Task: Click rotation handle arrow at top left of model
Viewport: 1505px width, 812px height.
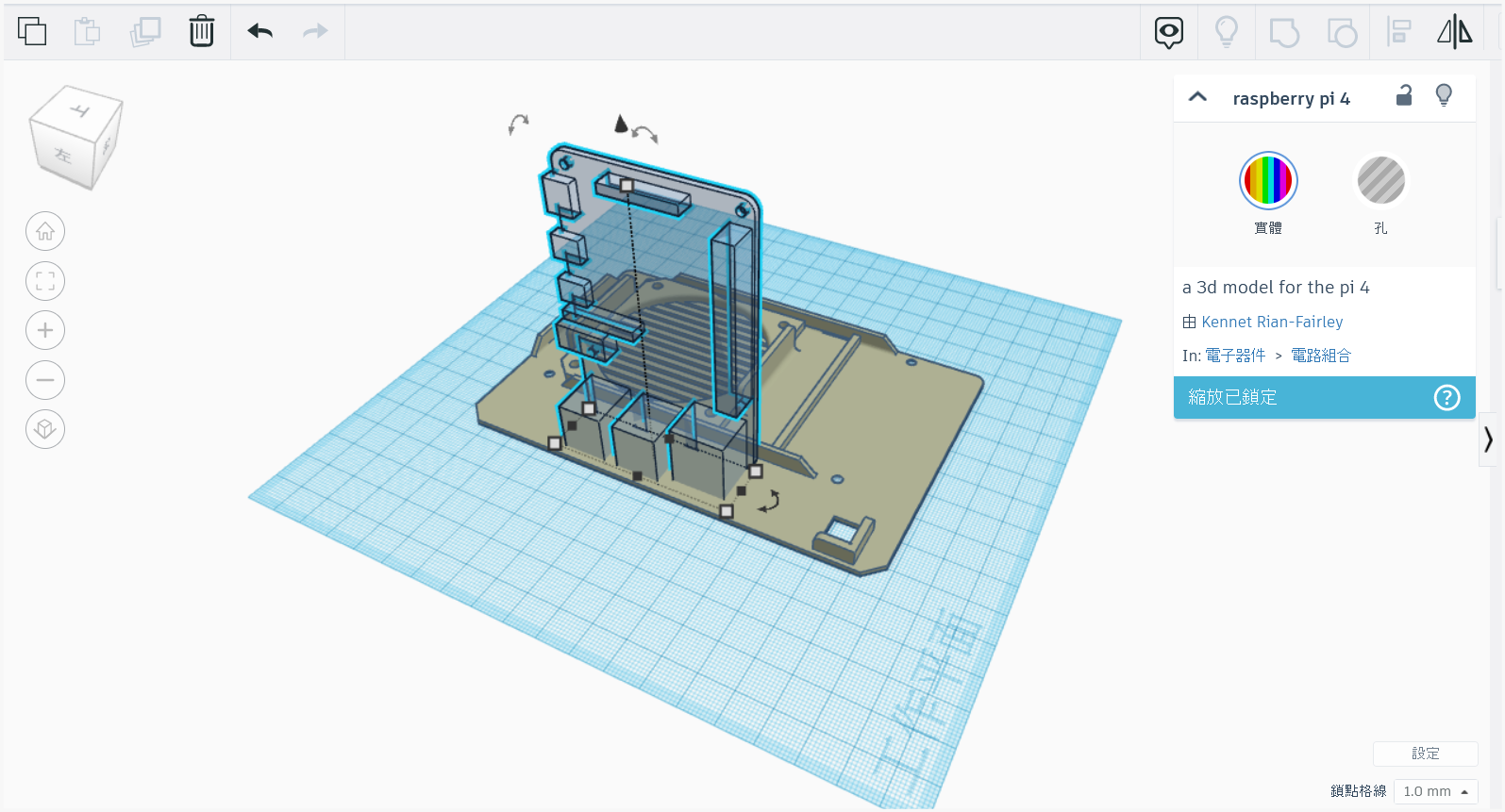Action: (518, 124)
